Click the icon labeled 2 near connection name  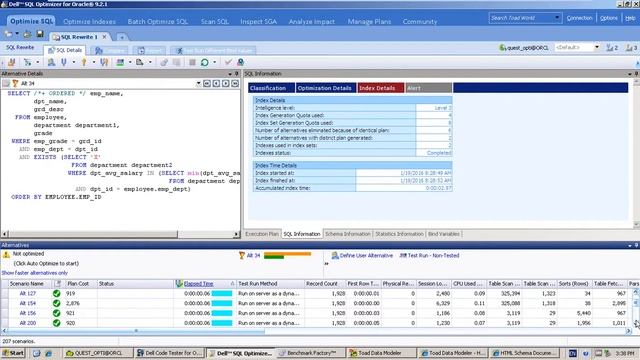click(x=612, y=48)
